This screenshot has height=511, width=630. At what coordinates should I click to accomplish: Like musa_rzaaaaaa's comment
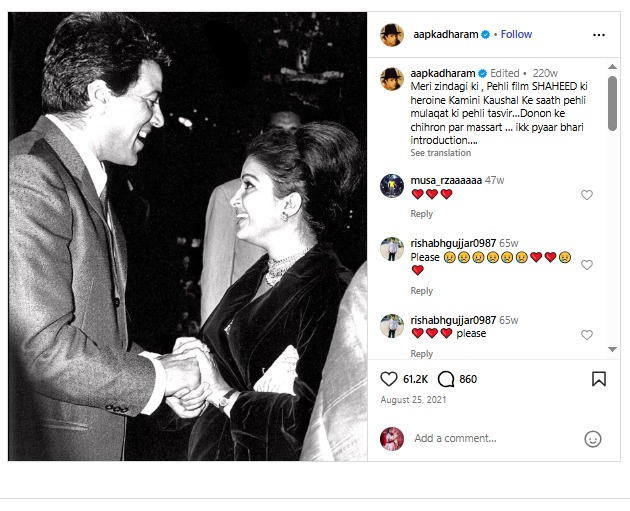pos(587,195)
